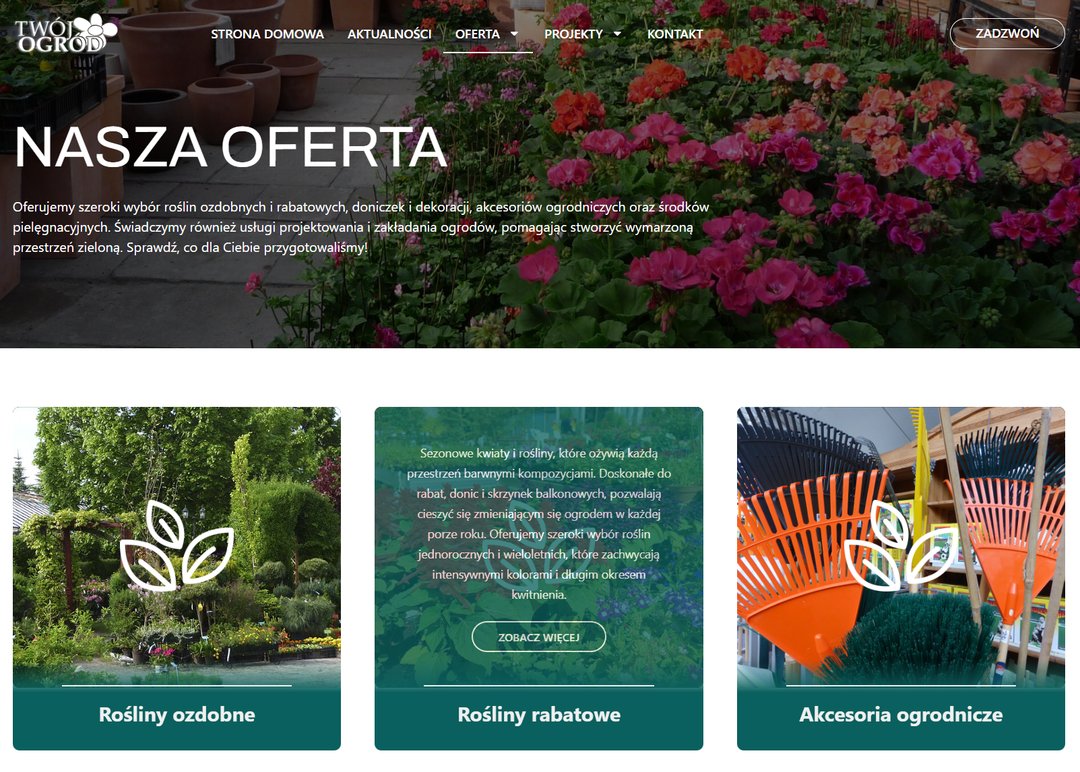Click the hero intro paragraph about offer
Image resolution: width=1080 pixels, height=772 pixels.
click(x=361, y=227)
